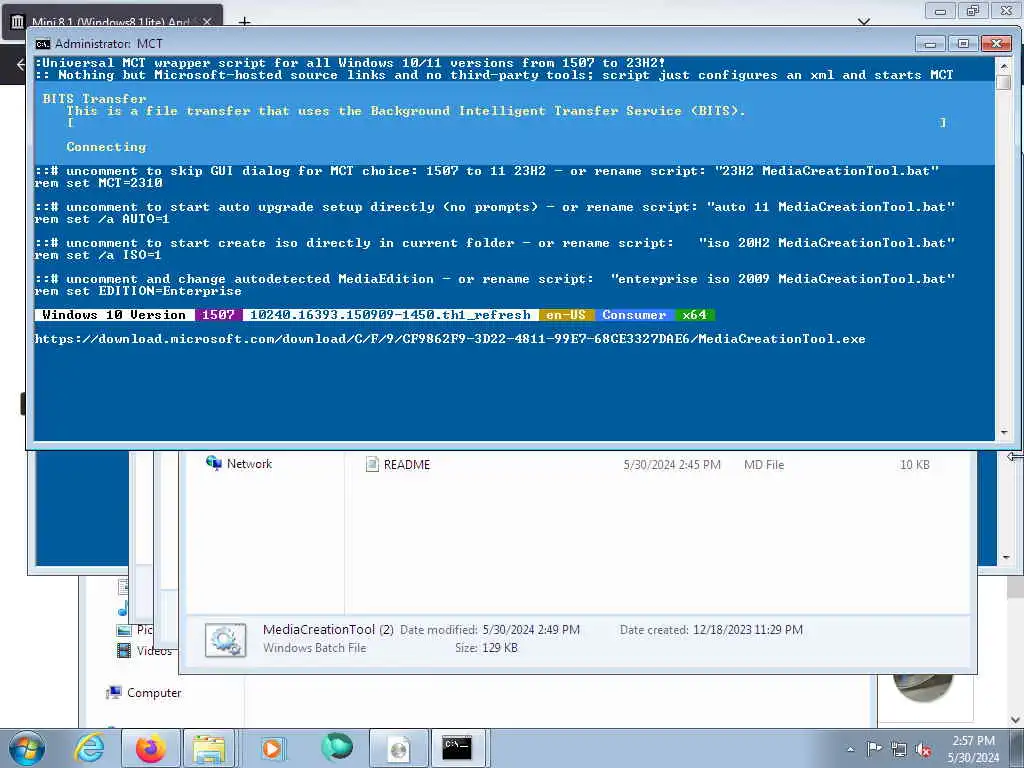The height and width of the screenshot is (768, 1024).
Task: Open the Windows Explorer taskbar icon
Action: 209,748
